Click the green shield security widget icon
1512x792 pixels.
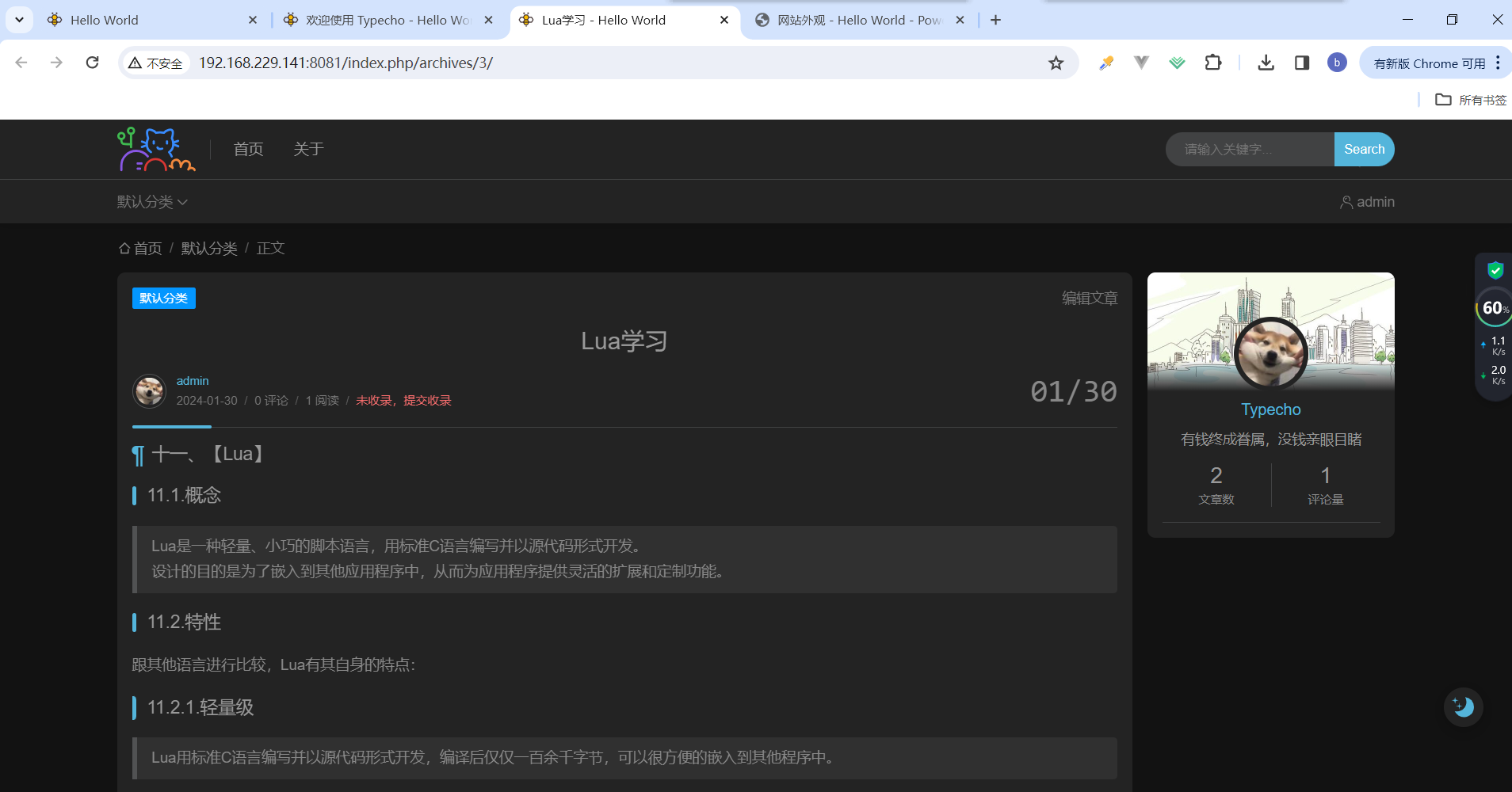1495,270
